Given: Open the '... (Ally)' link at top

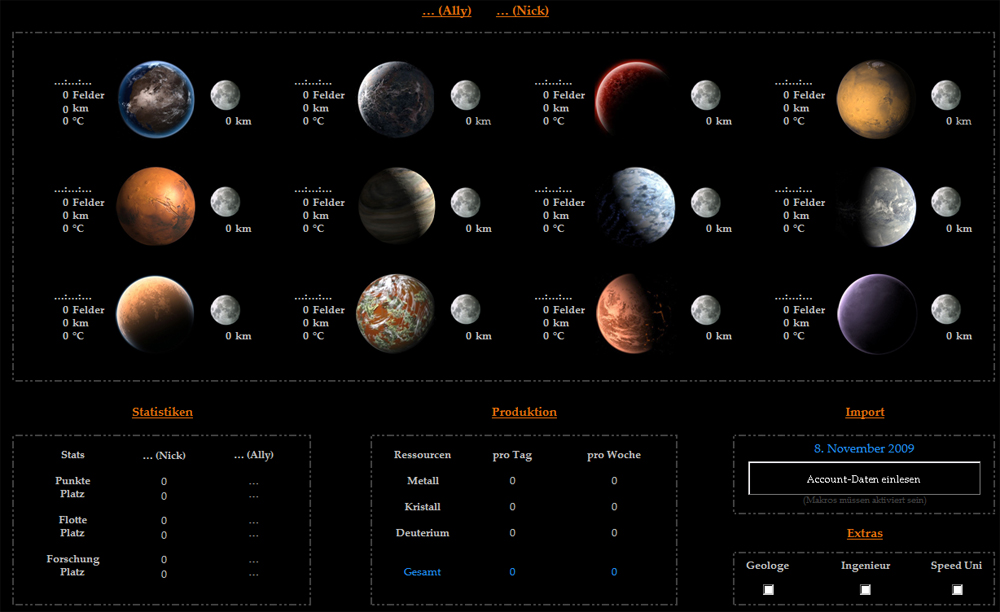Looking at the screenshot, I should 447,11.
